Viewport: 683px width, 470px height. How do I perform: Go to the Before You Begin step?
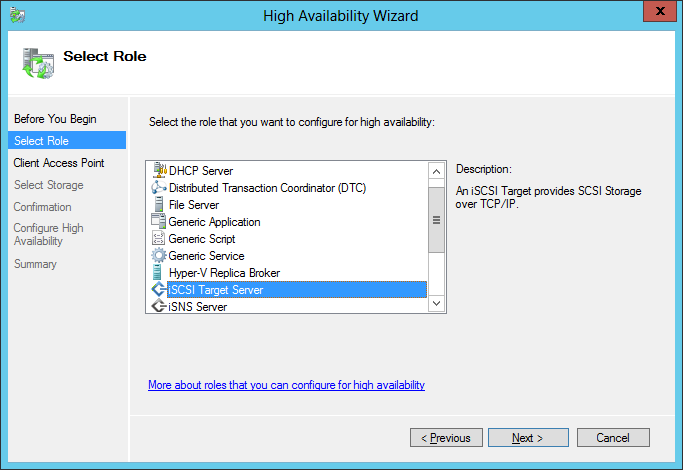coord(55,119)
